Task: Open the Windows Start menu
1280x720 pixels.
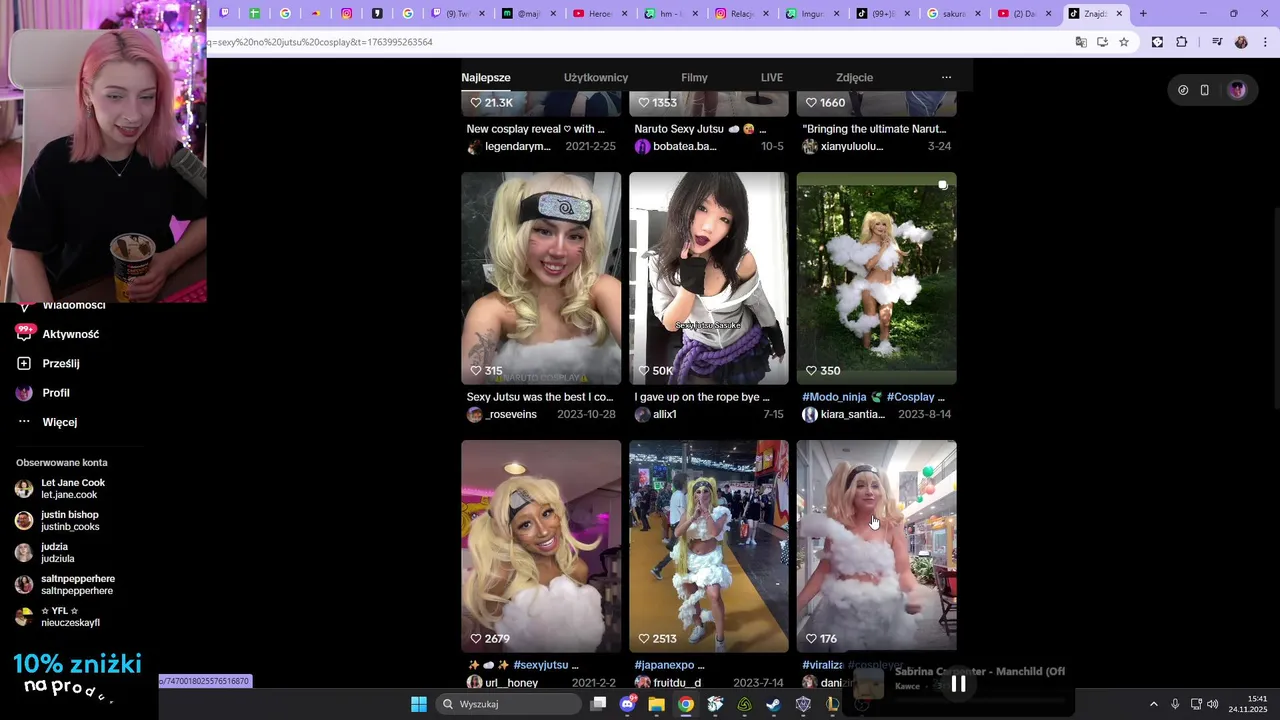Action: 419,704
